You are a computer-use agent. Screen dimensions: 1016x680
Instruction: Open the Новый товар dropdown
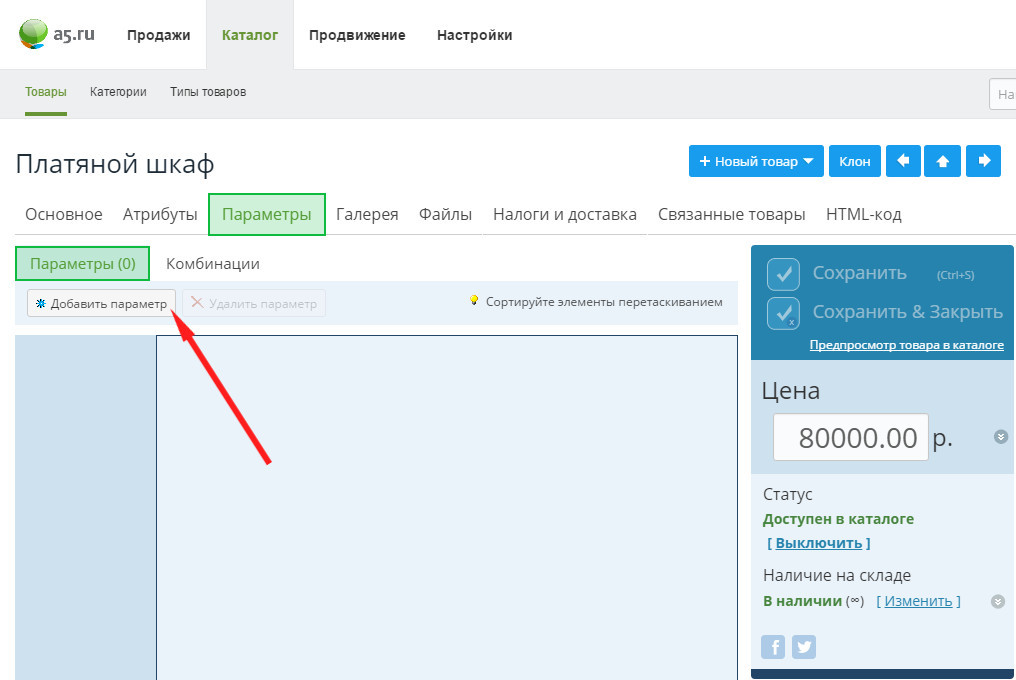pyautogui.click(x=756, y=161)
